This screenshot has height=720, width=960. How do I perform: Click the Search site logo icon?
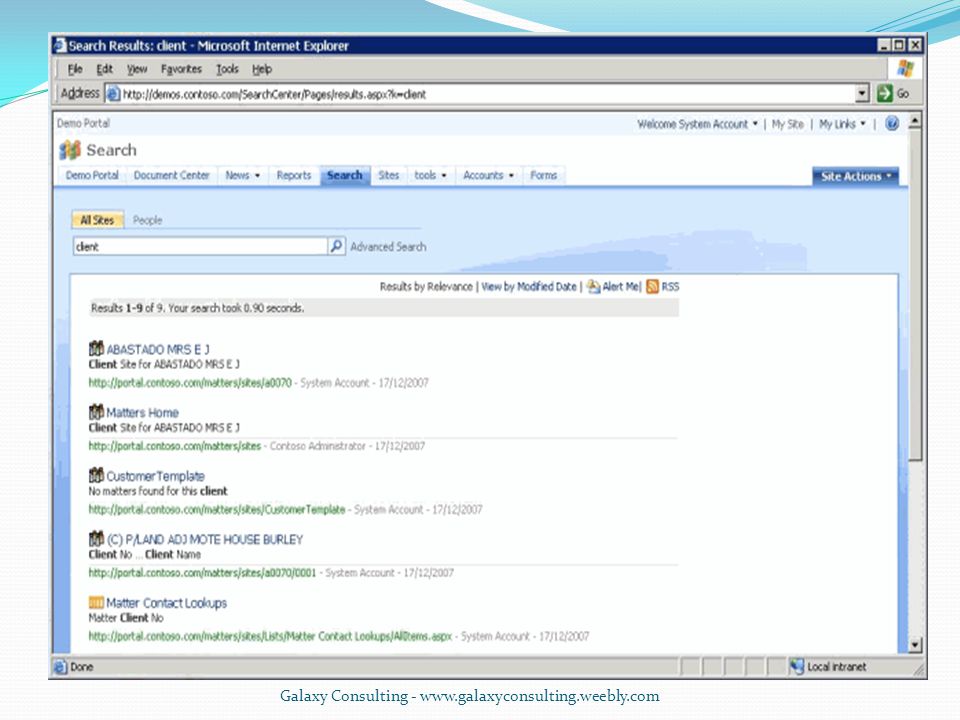click(70, 150)
